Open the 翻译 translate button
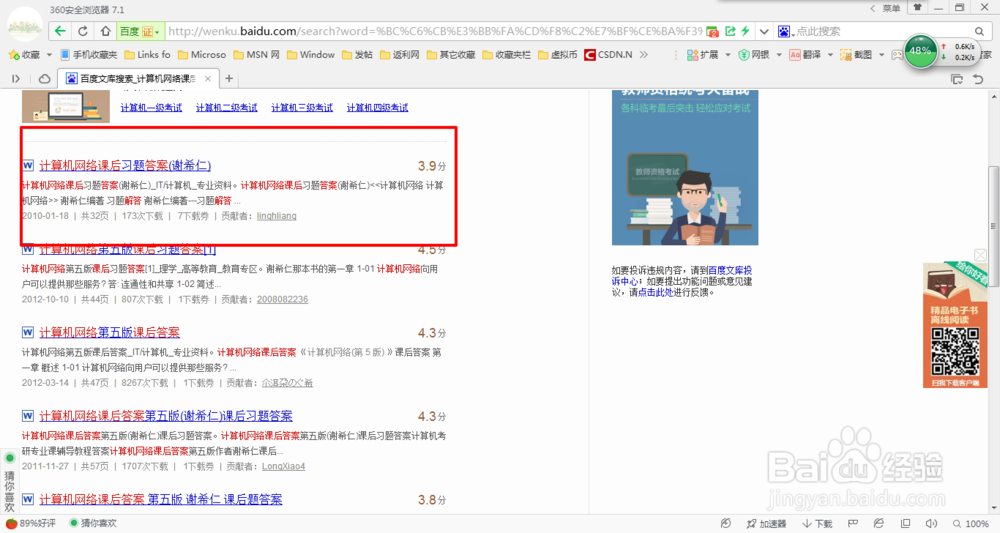The height and width of the screenshot is (533, 1000). tap(805, 55)
